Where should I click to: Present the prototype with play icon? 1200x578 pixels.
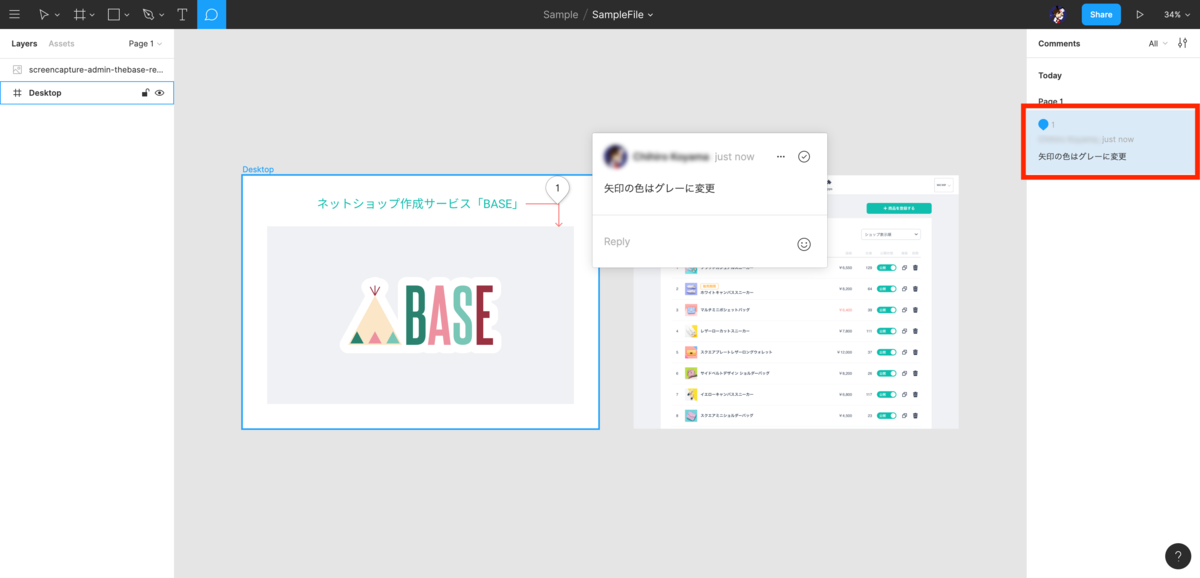pos(1140,14)
